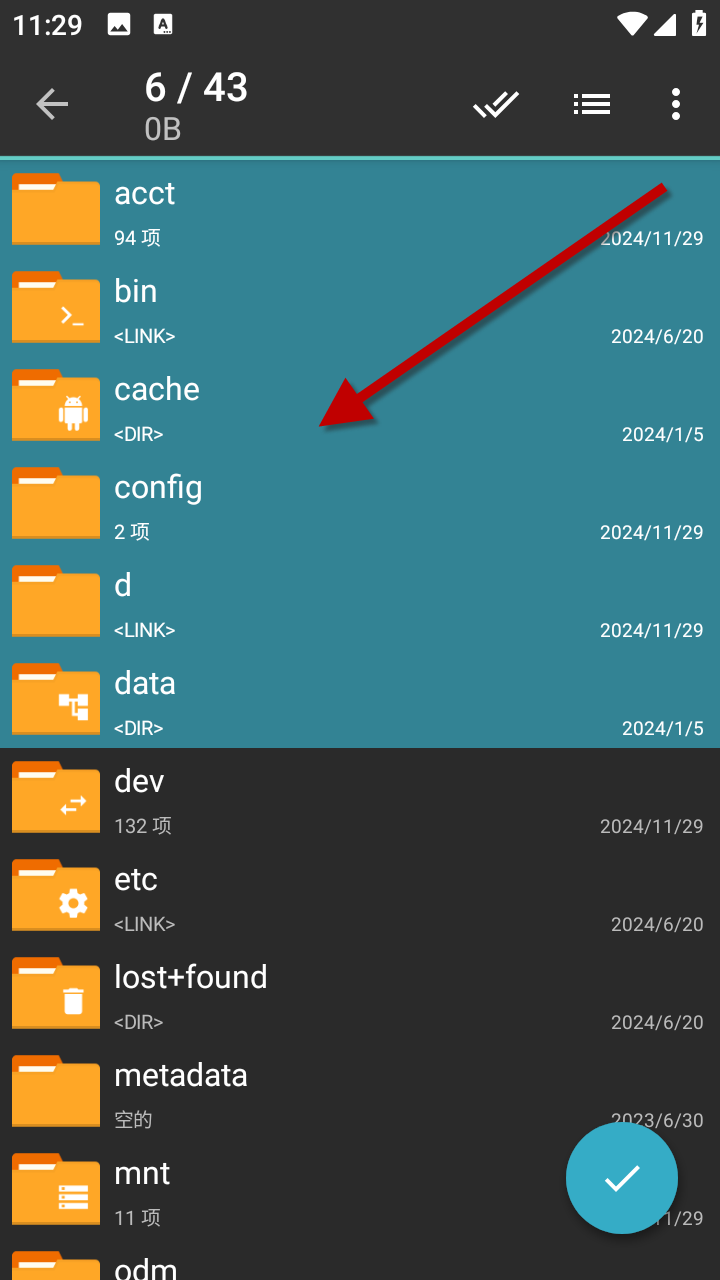Viewport: 720px width, 1280px height.
Task: Tap the config folder icon
Action: pos(56,503)
